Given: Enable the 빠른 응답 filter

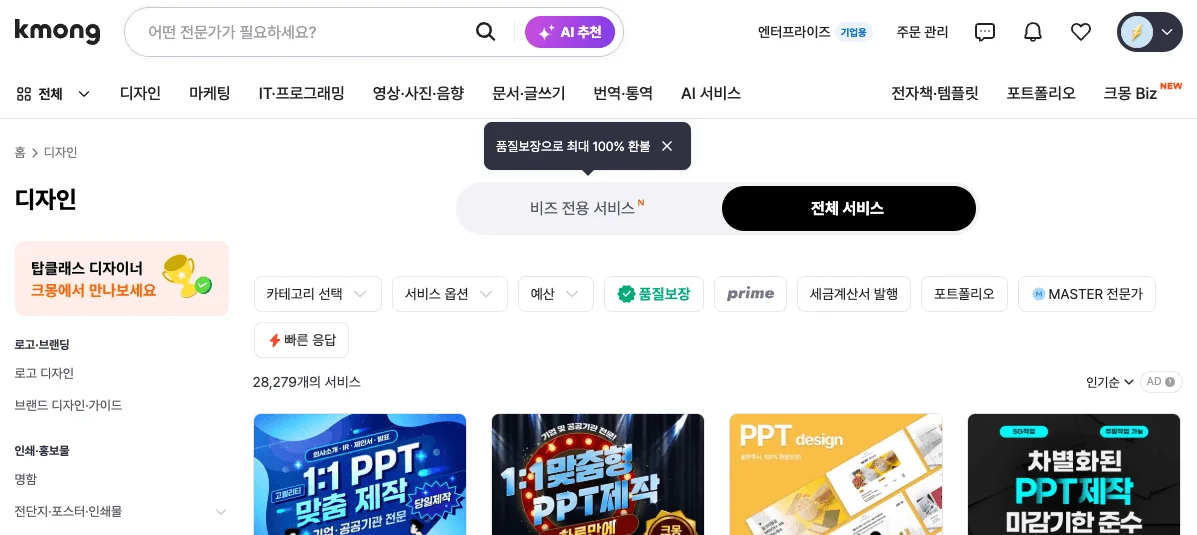Looking at the screenshot, I should click(301, 340).
